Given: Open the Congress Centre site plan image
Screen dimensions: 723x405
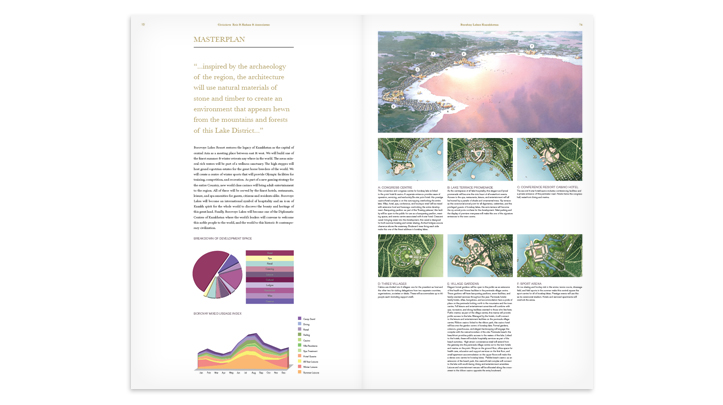Looking at the screenshot, I should pos(410,159).
